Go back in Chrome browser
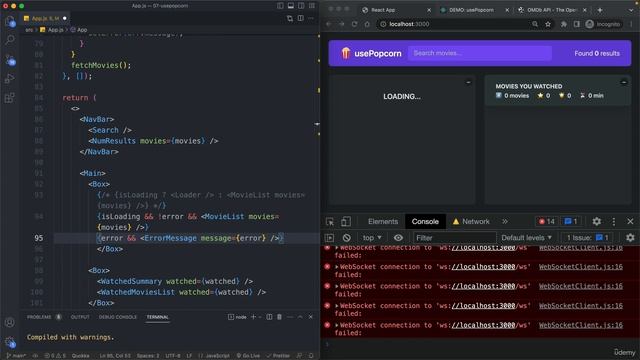The image size is (640, 360). click(329, 24)
